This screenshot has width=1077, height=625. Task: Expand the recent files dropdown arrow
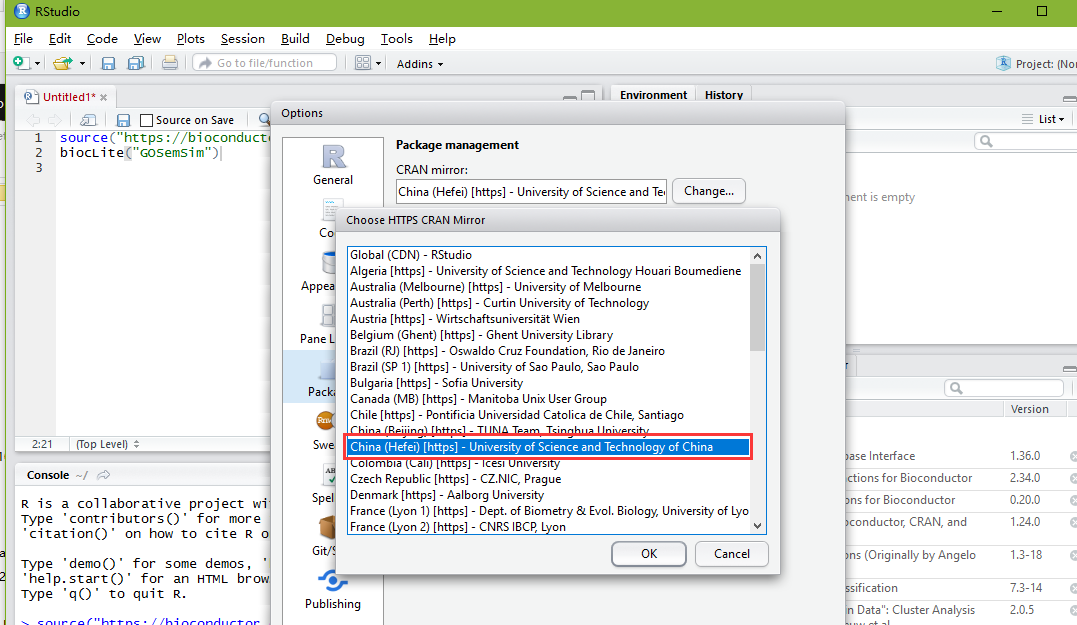pos(82,64)
